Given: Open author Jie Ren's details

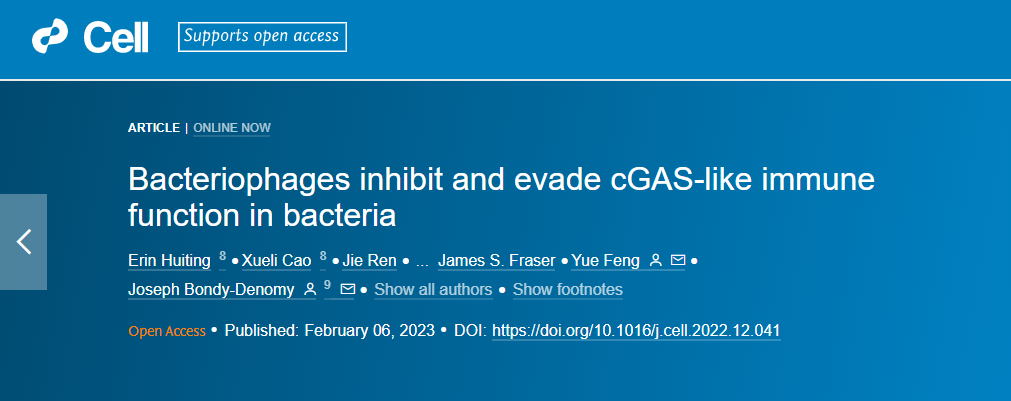Looking at the screenshot, I should [369, 261].
